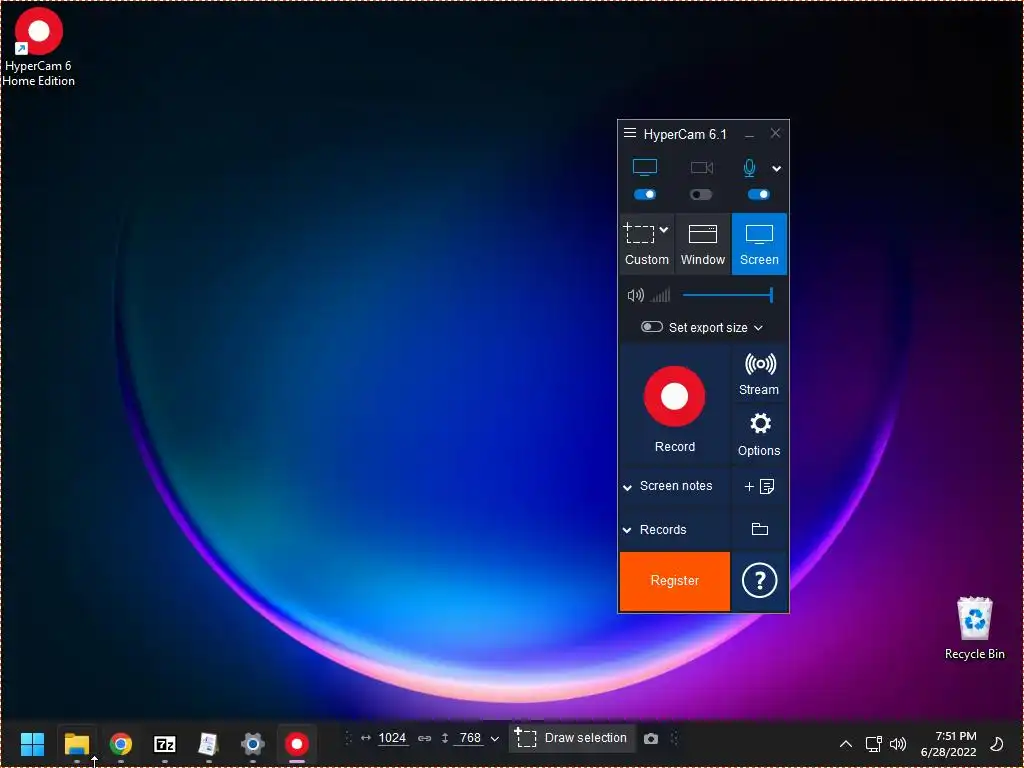Viewport: 1024px width, 768px height.
Task: Enable the Set export size switch
Action: pos(652,327)
